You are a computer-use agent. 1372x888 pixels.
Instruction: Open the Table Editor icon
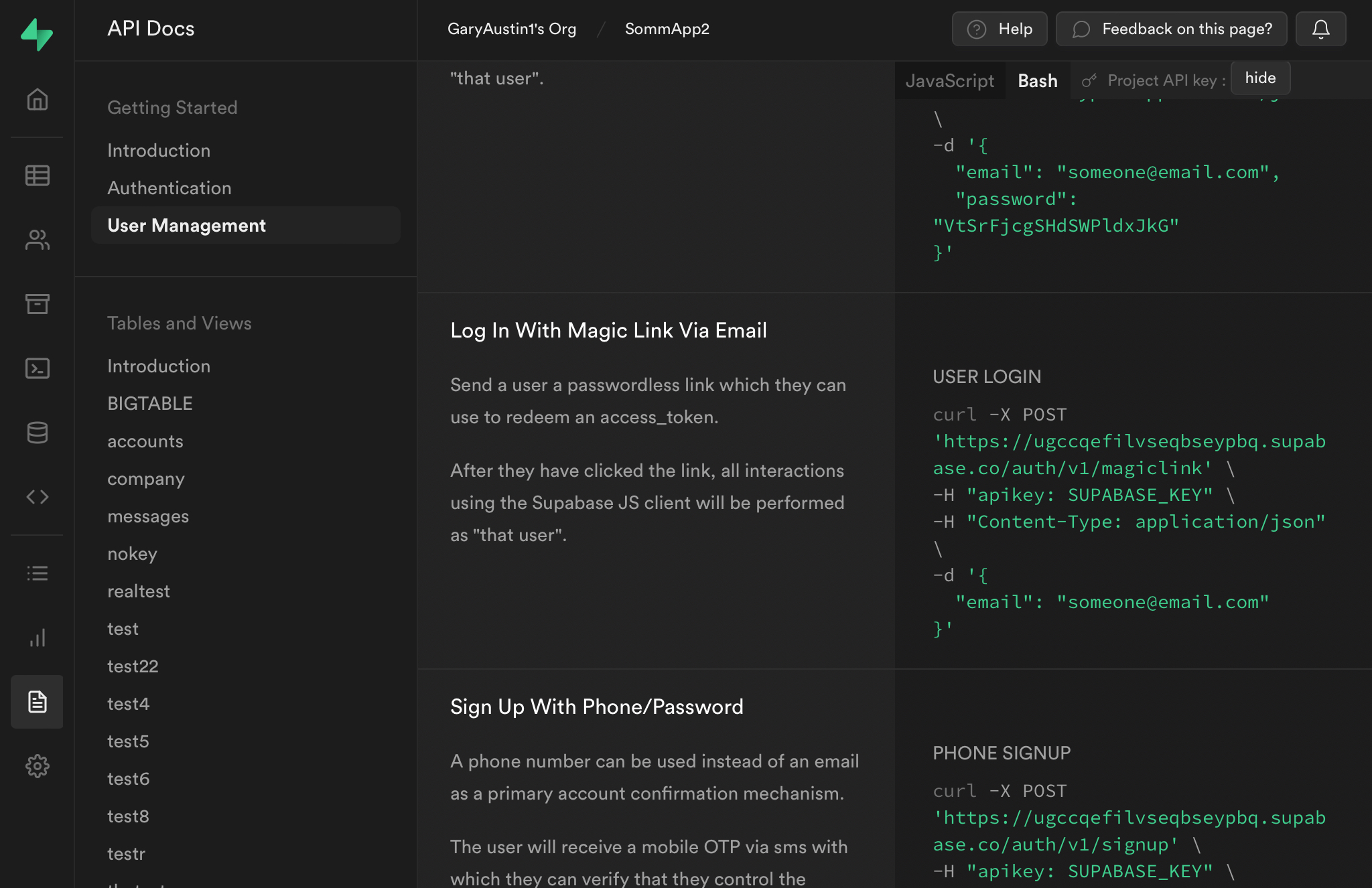tap(37, 175)
